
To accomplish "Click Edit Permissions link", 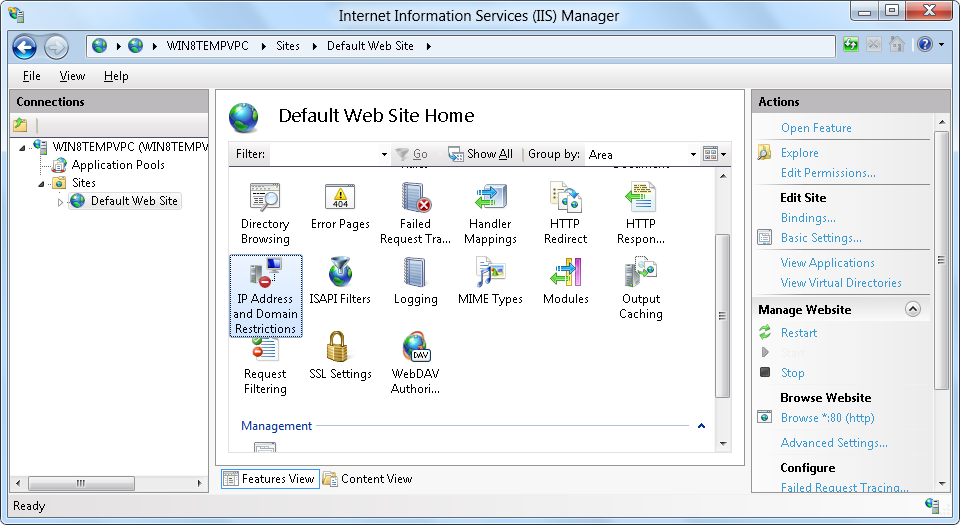I will pos(828,173).
